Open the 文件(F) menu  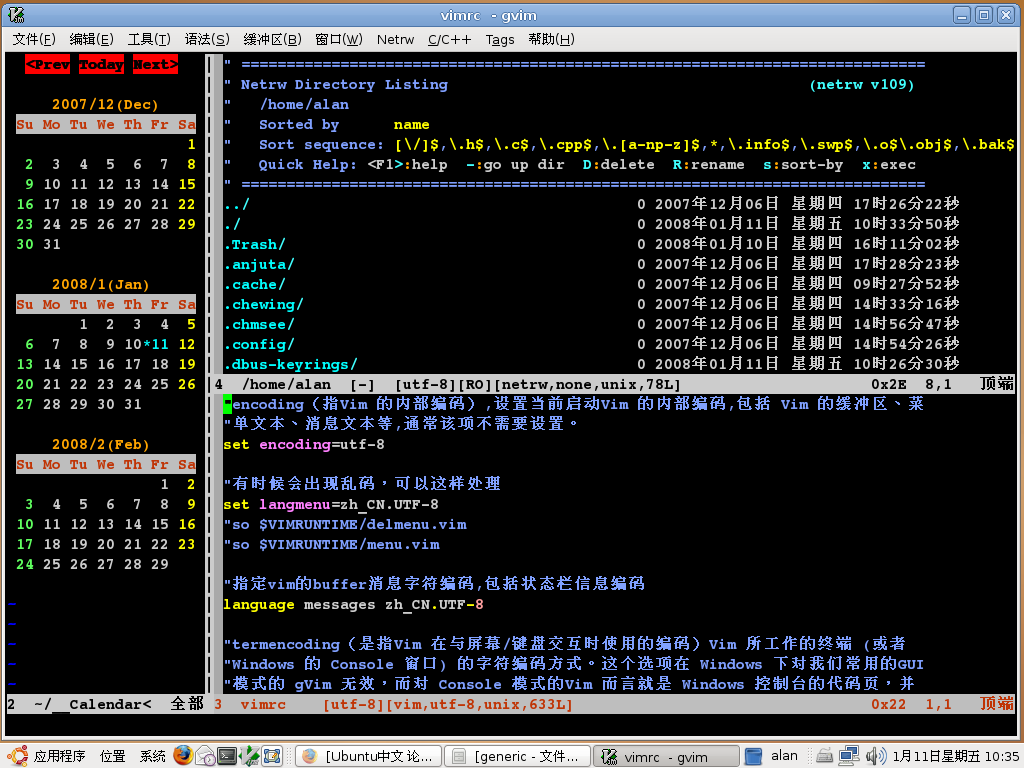34,39
